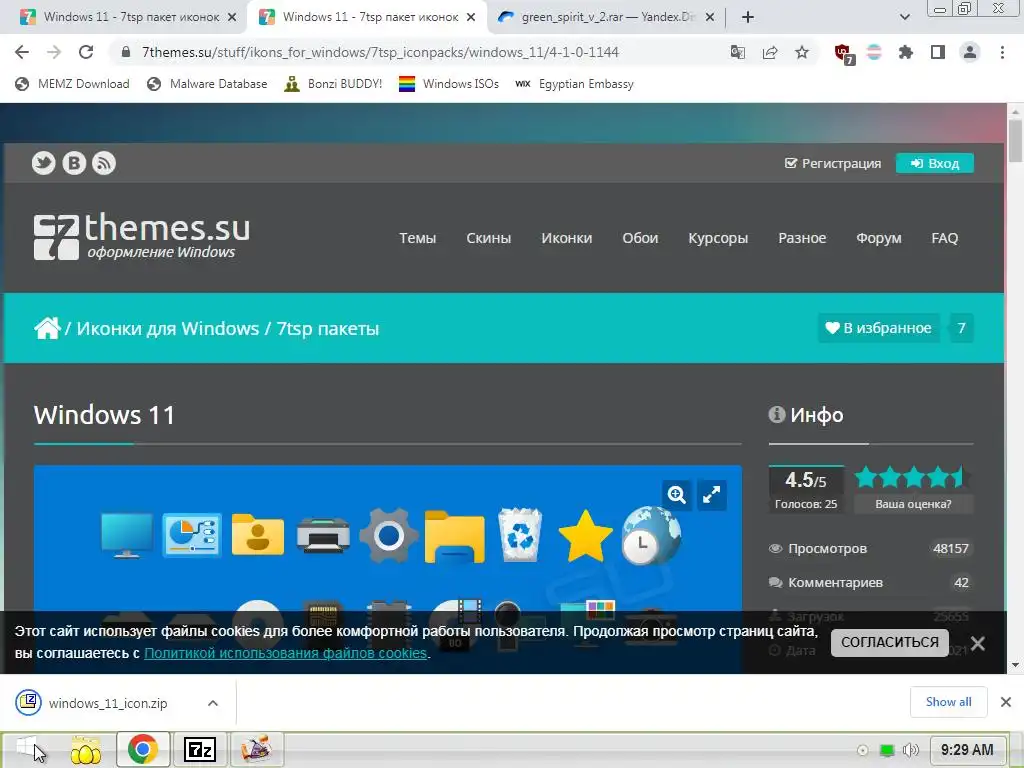The height and width of the screenshot is (768, 1024).
Task: Open MEMZ Download bookmark
Action: pyautogui.click(x=72, y=84)
